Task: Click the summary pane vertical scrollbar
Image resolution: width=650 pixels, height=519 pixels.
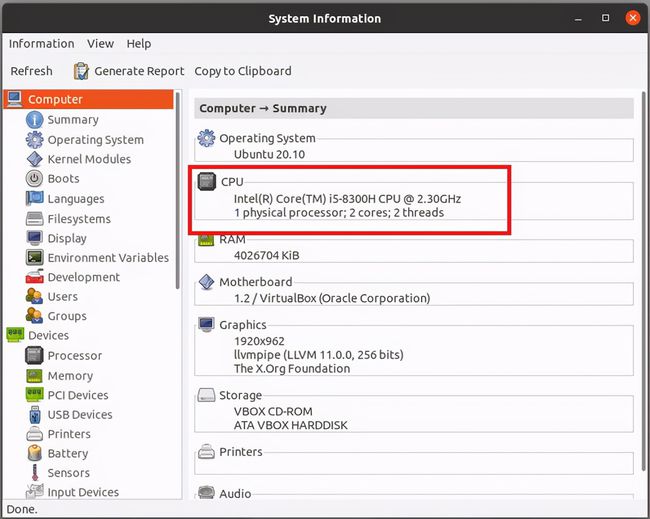Action: click(644, 281)
